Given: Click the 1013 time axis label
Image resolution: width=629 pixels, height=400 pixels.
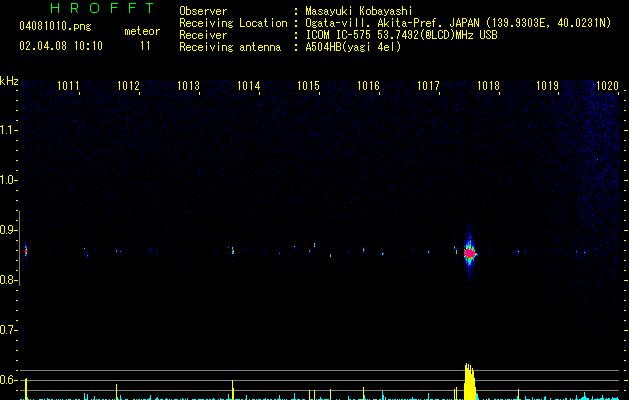Looking at the screenshot, I should coord(188,85).
